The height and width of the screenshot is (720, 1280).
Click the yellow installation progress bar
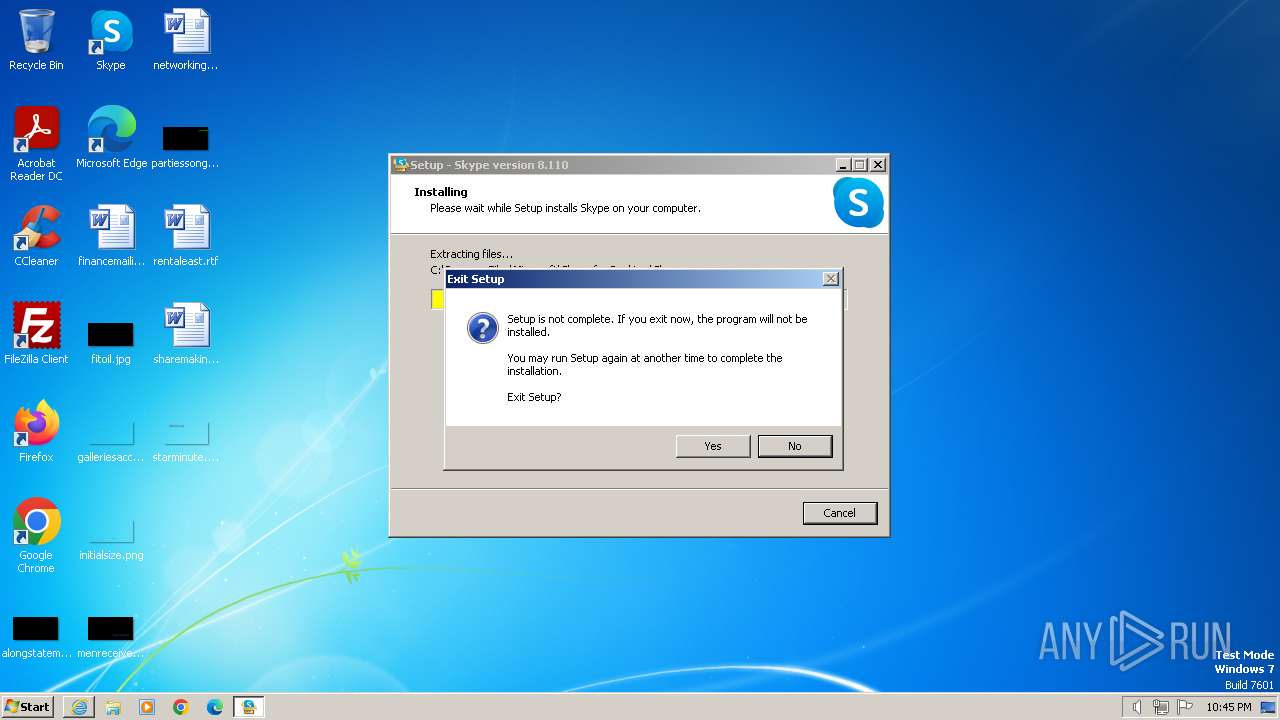click(x=438, y=299)
